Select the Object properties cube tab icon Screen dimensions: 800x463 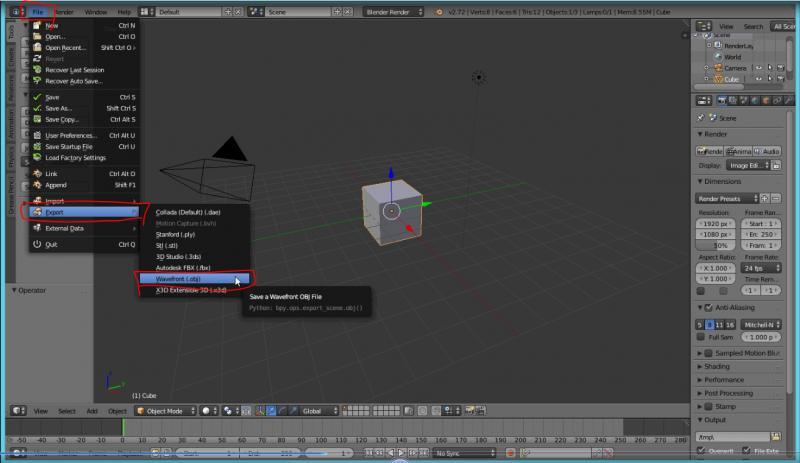coord(766,101)
